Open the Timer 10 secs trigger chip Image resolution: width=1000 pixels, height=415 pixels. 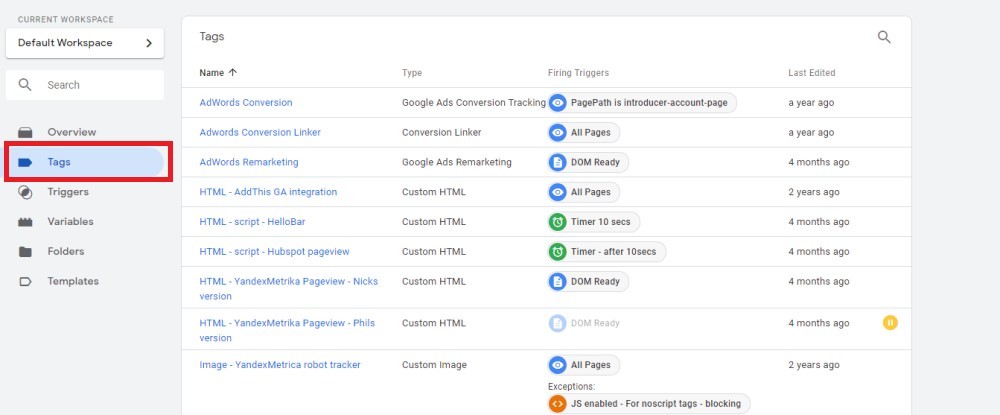tap(593, 222)
